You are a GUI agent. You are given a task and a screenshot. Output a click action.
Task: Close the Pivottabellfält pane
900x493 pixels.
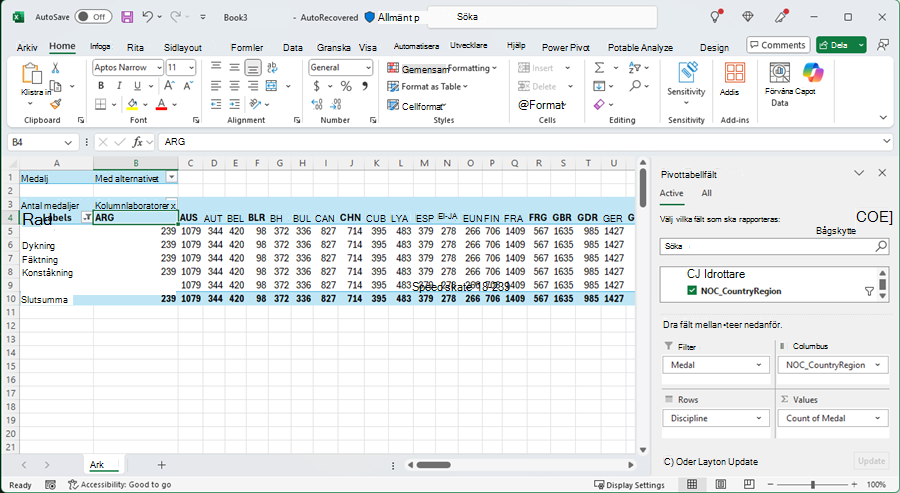tap(882, 173)
